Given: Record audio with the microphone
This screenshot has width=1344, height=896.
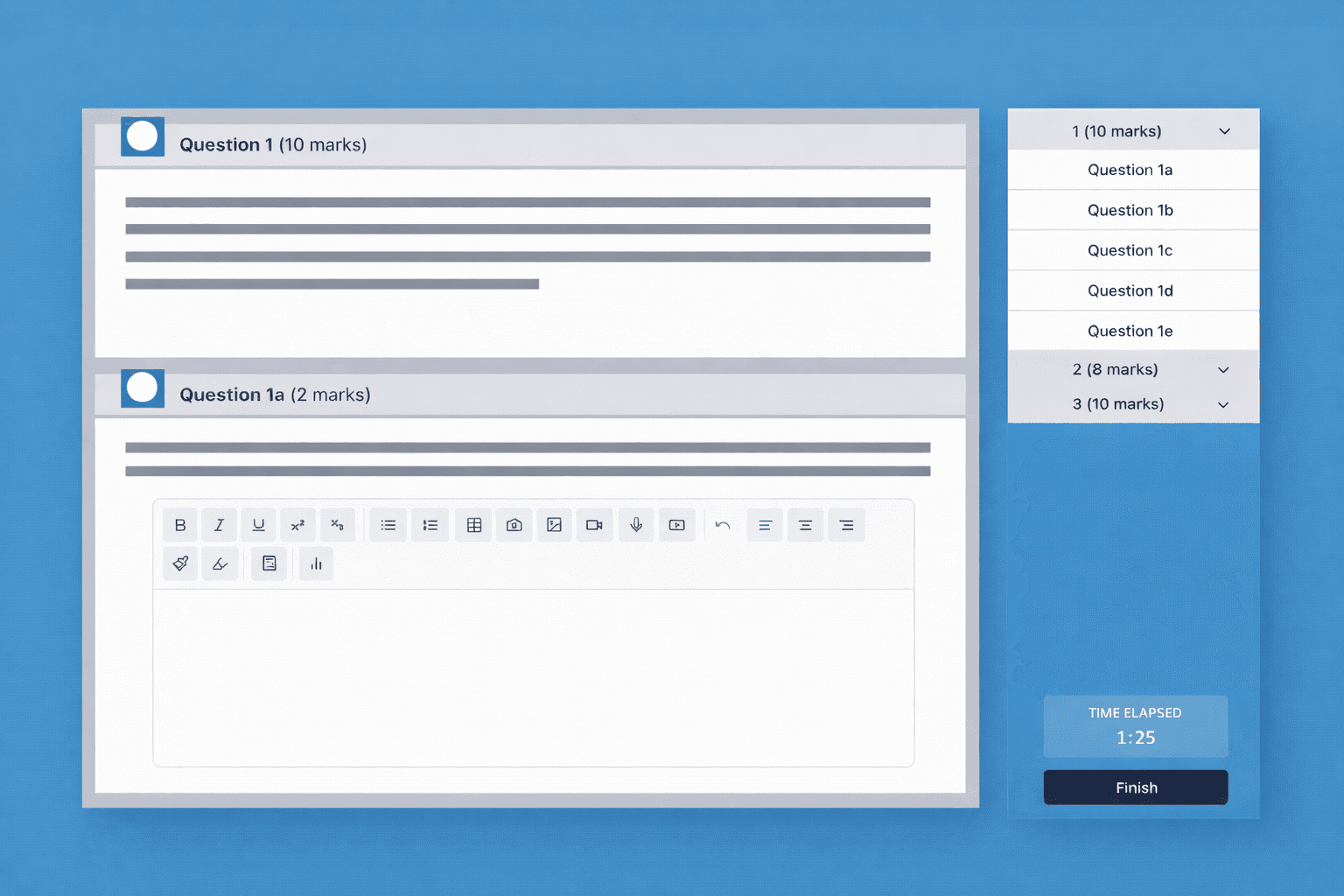Looking at the screenshot, I should [636, 524].
